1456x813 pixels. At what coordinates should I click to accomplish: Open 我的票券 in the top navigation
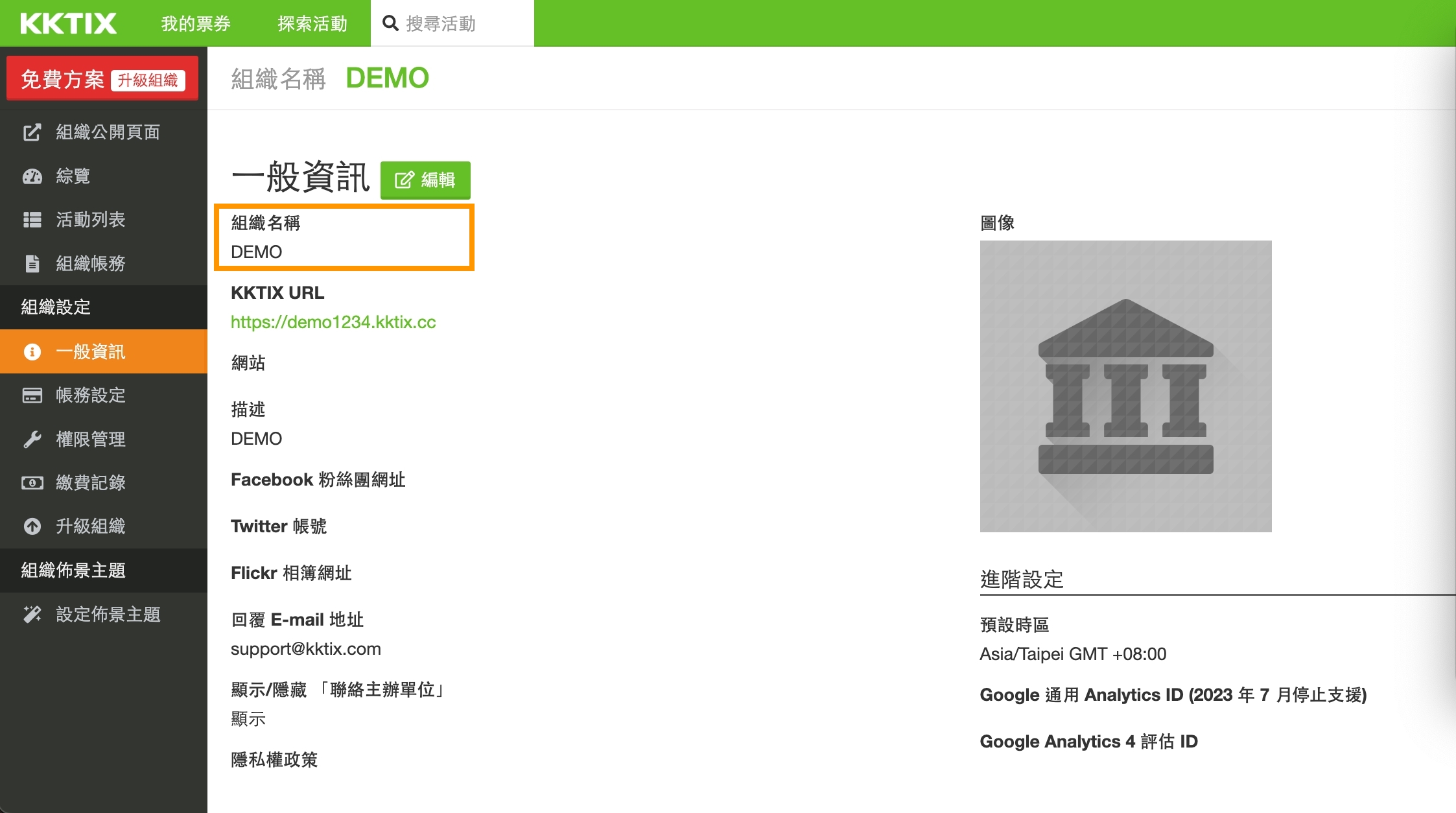(196, 23)
